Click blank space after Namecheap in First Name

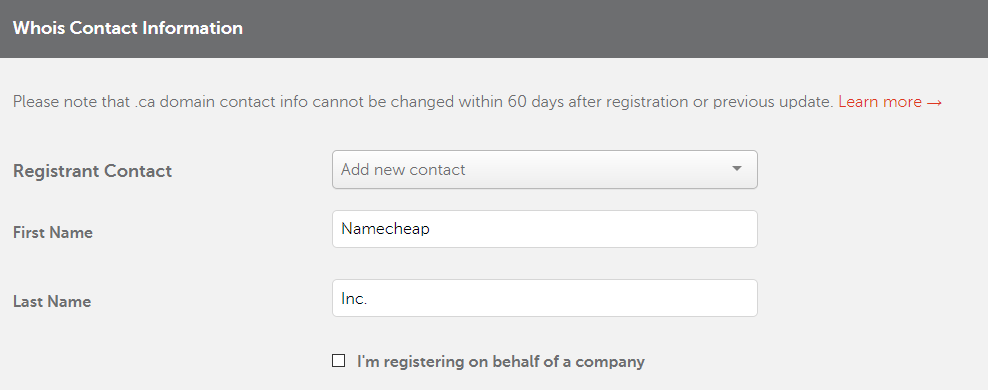click(592, 229)
